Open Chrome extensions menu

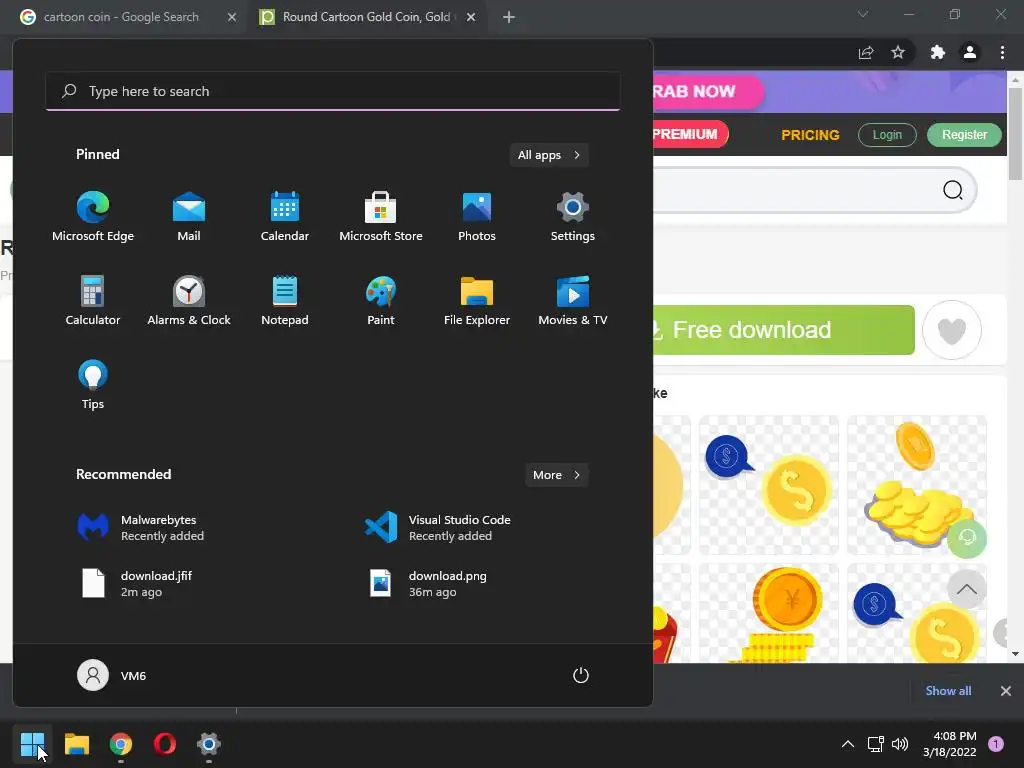point(938,53)
